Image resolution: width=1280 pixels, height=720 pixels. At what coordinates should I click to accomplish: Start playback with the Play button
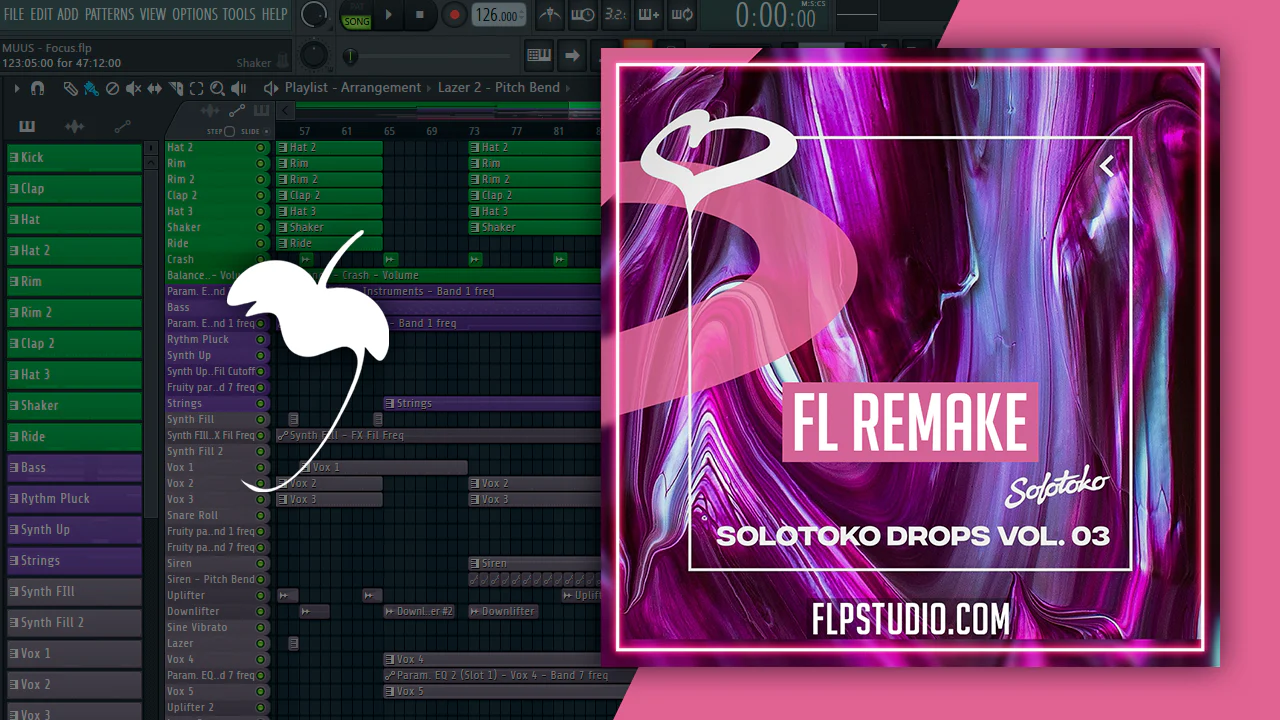point(389,15)
